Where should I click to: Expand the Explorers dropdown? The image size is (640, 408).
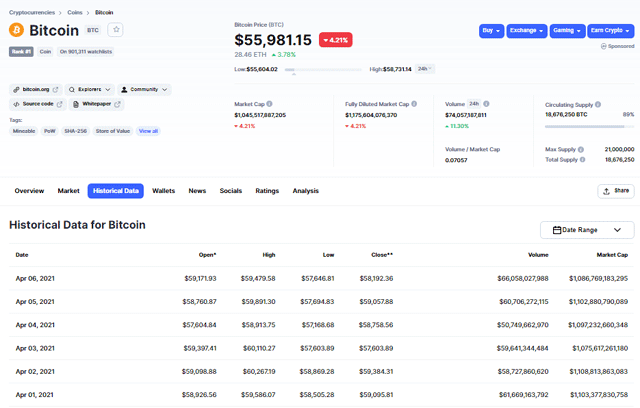coord(89,89)
